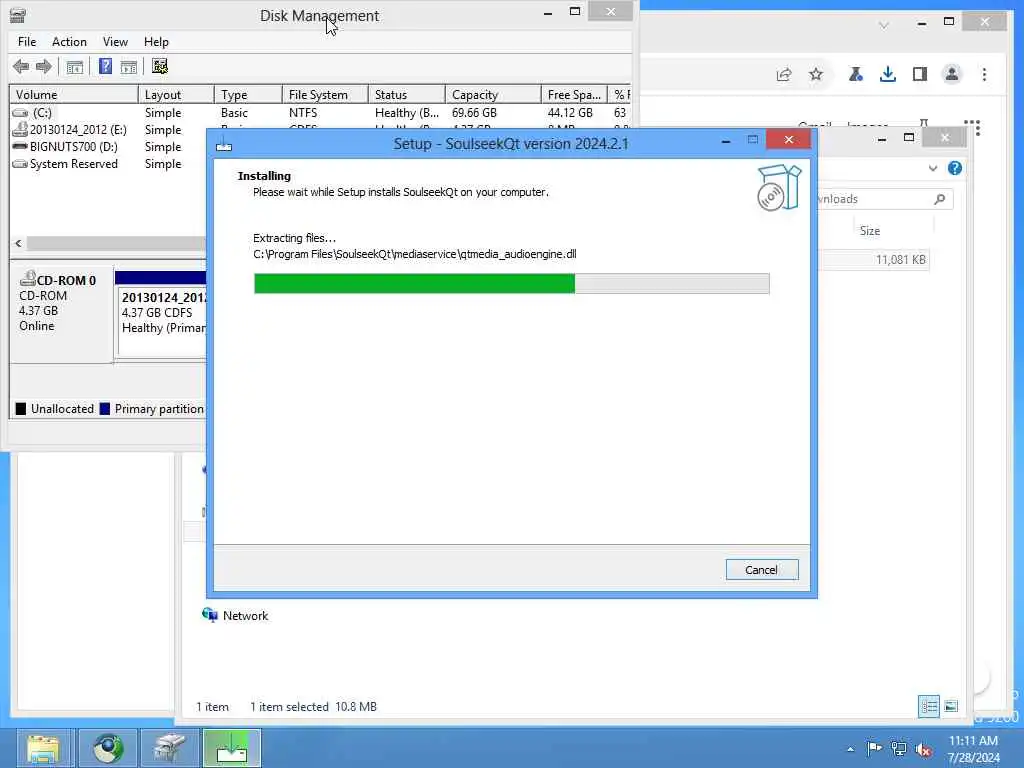Click the installation progress bar
This screenshot has width=1024, height=768.
[511, 283]
